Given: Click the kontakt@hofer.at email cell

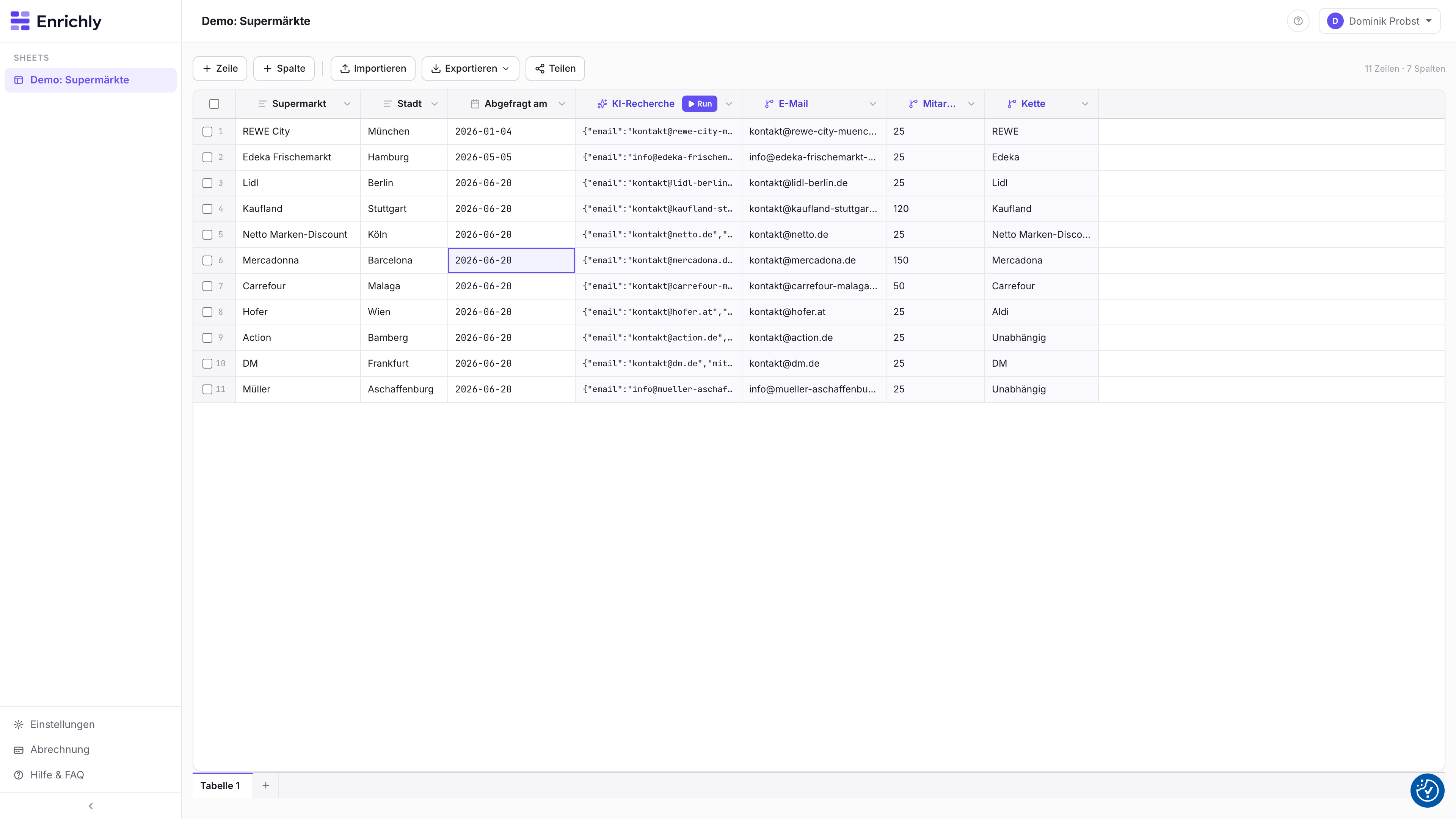Looking at the screenshot, I should click(x=814, y=312).
